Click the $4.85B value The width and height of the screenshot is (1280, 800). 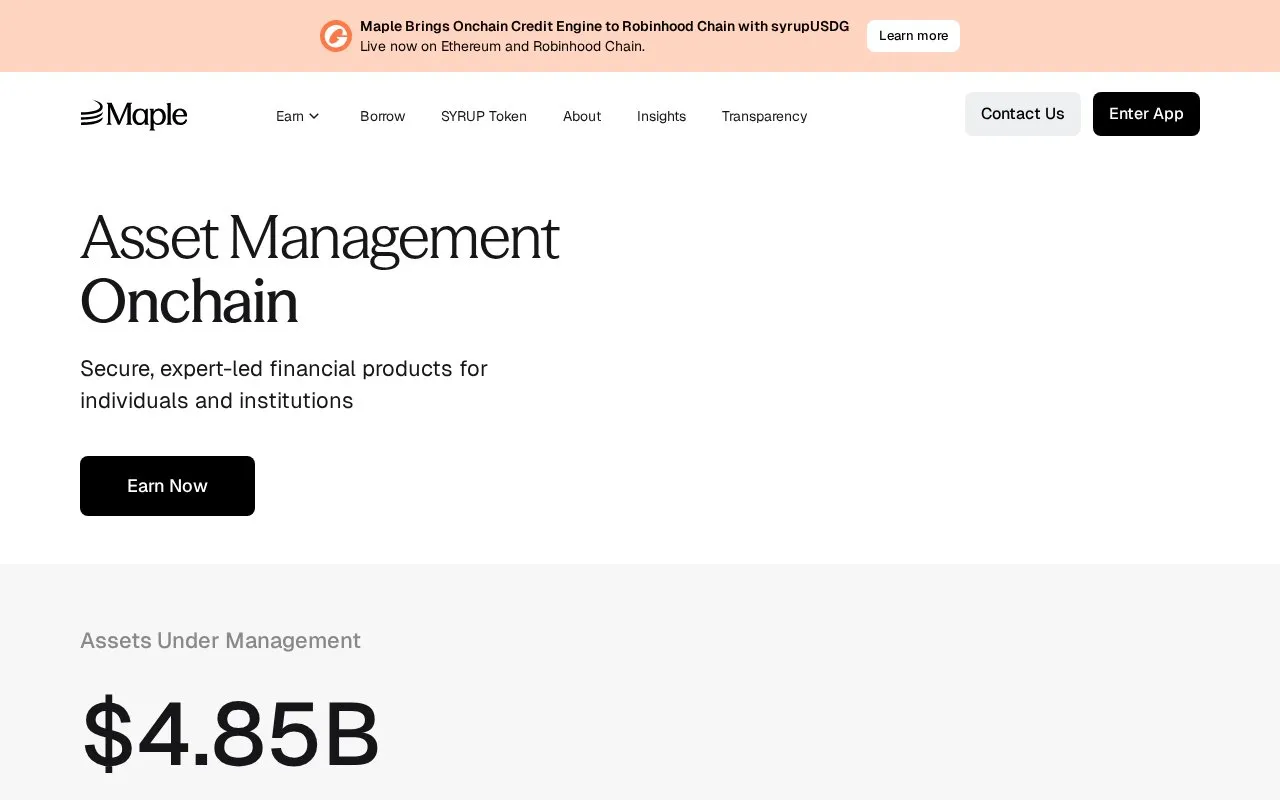(231, 734)
